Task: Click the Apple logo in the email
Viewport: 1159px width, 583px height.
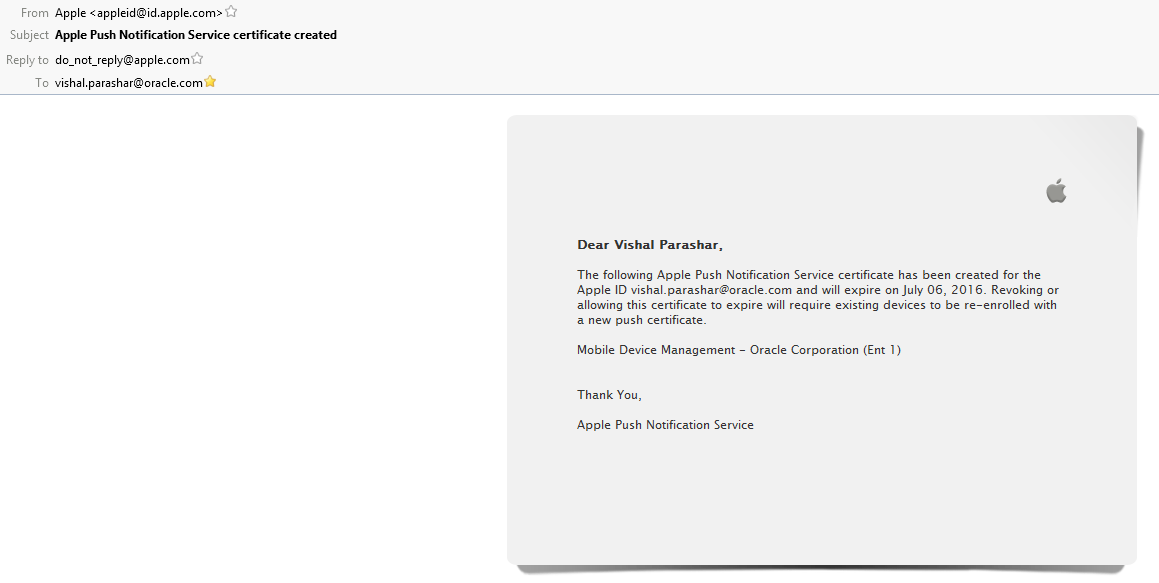Action: pos(1056,191)
